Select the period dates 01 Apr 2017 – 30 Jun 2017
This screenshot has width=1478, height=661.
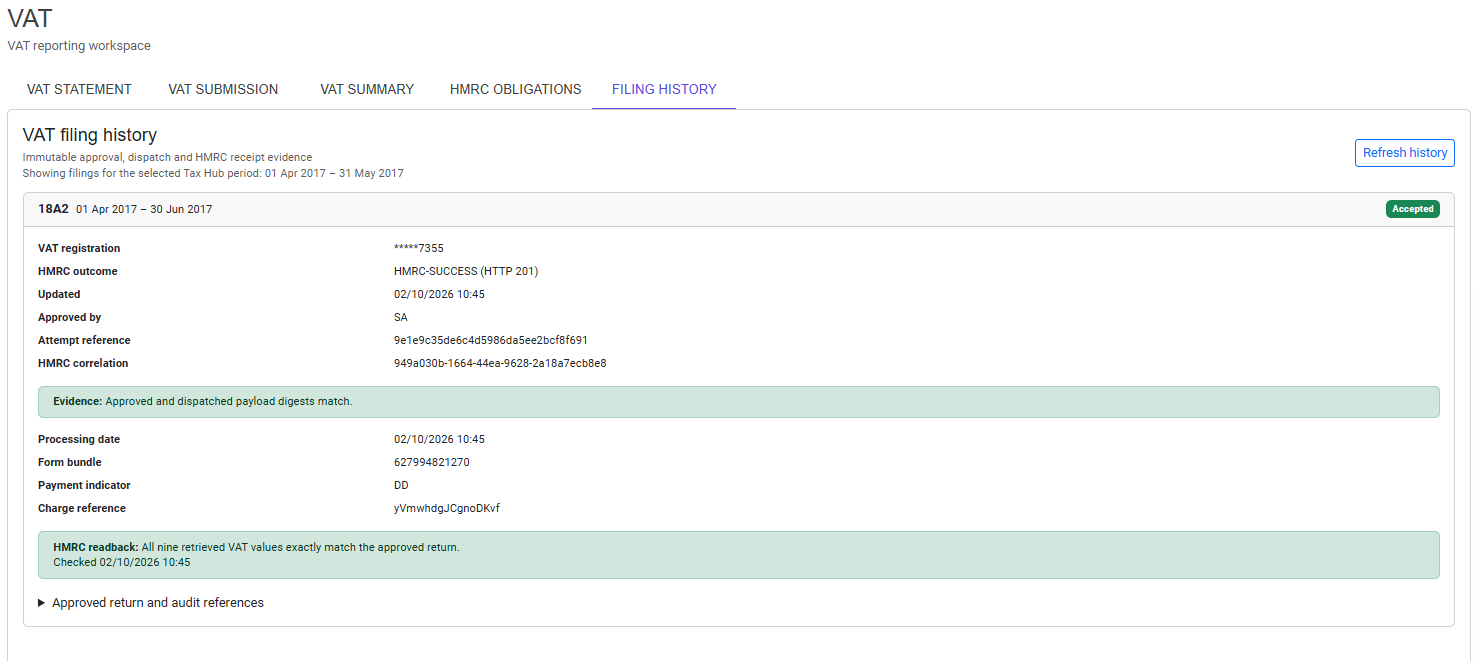point(144,209)
